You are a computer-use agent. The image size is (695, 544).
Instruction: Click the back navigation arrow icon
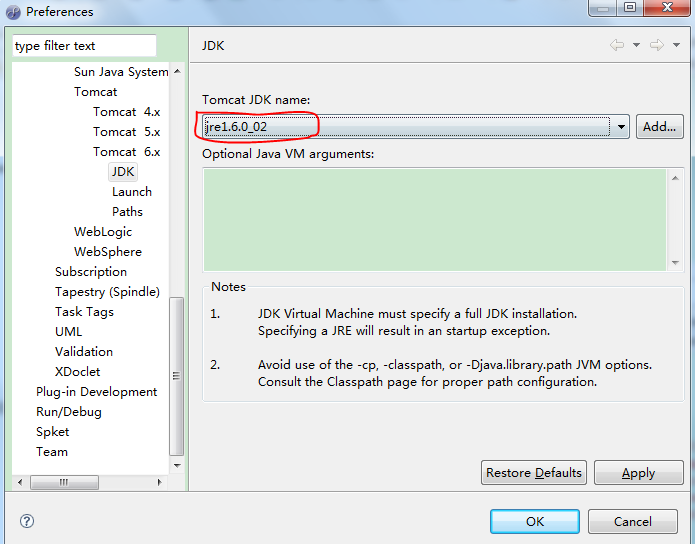click(x=617, y=45)
